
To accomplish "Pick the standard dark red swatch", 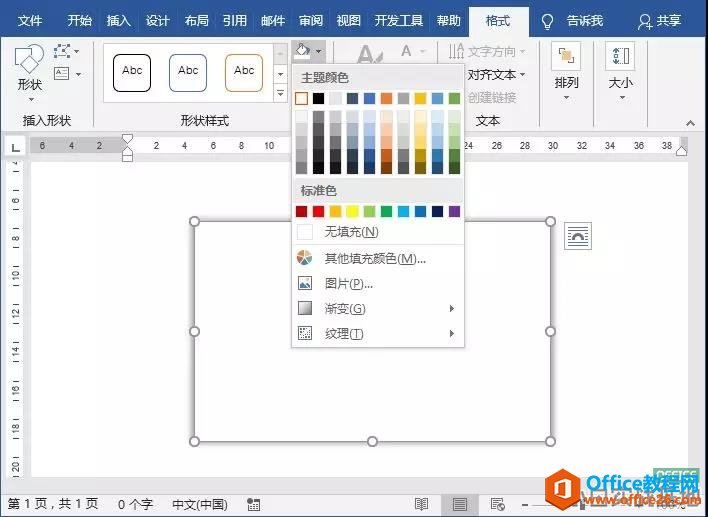I will coord(301,211).
